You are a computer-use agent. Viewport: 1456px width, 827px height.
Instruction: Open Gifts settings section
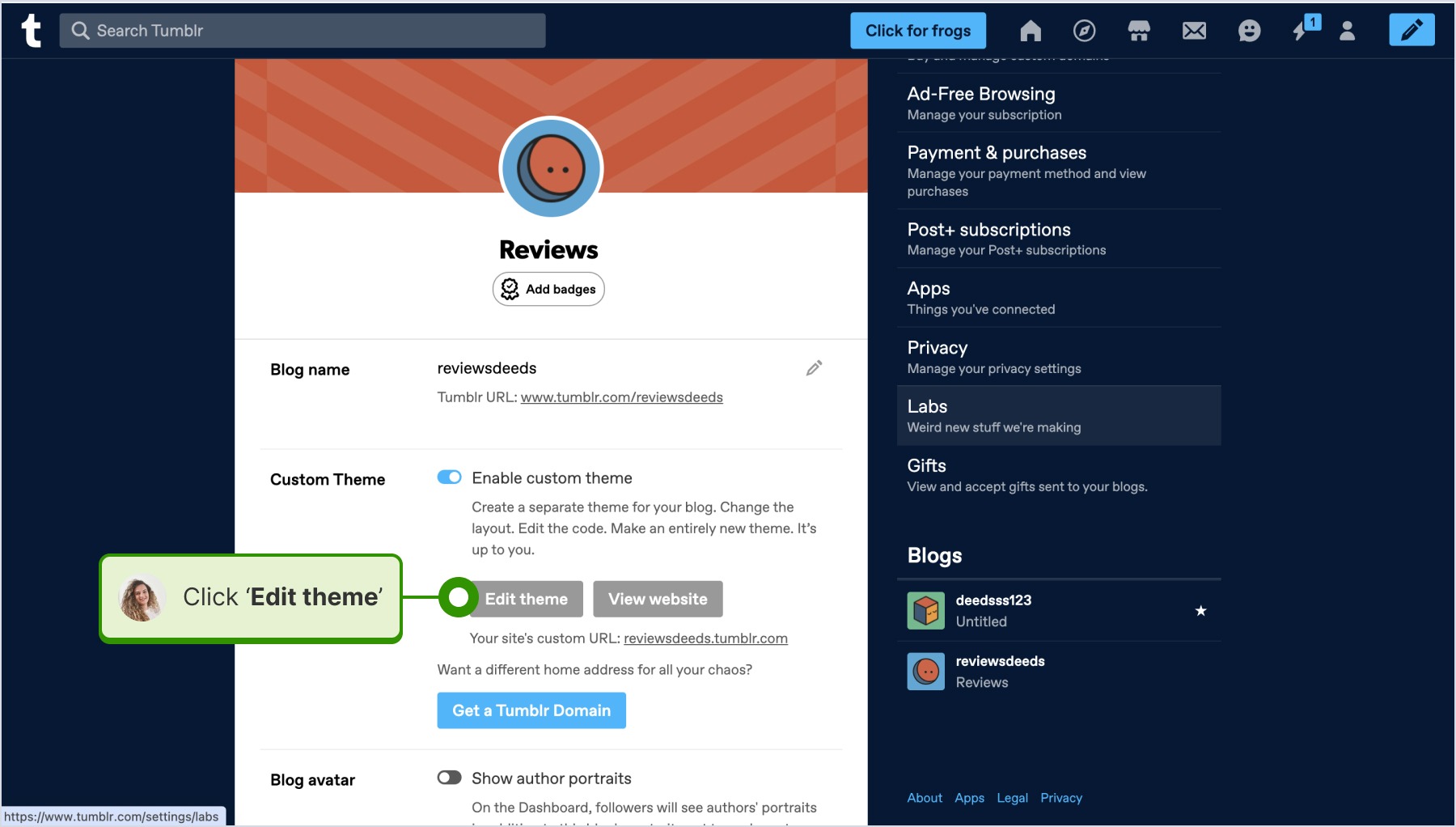[1059, 475]
